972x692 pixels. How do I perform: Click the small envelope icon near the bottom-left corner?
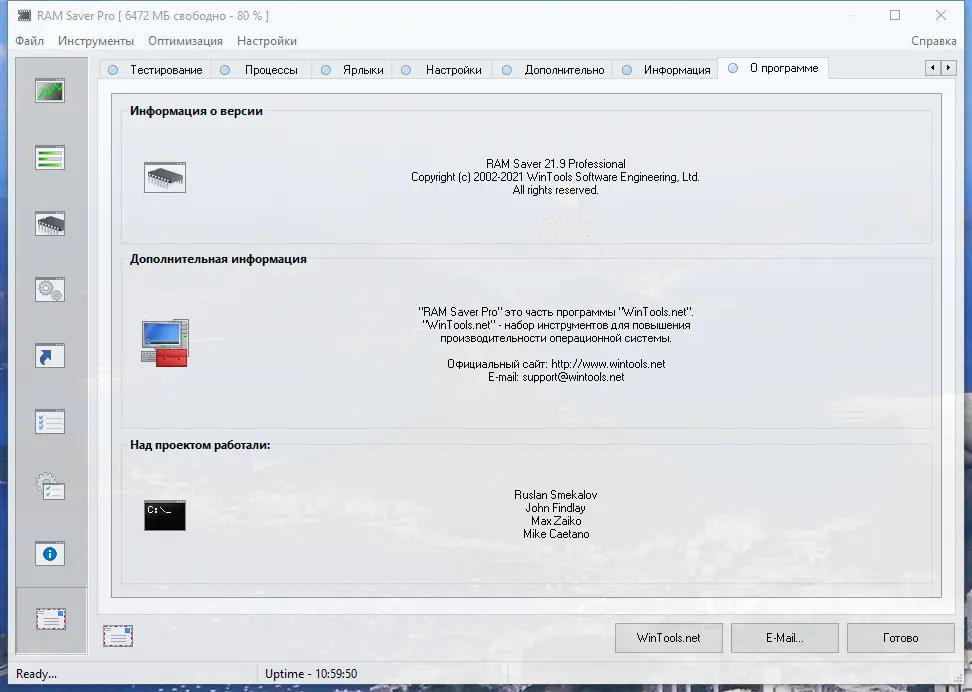coord(119,636)
